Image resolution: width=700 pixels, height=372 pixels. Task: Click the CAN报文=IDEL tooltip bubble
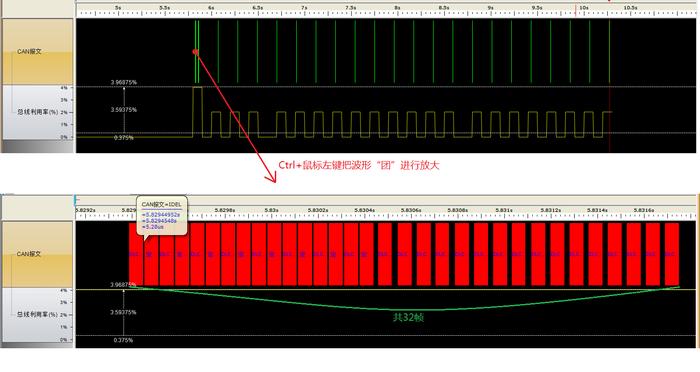click(162, 215)
